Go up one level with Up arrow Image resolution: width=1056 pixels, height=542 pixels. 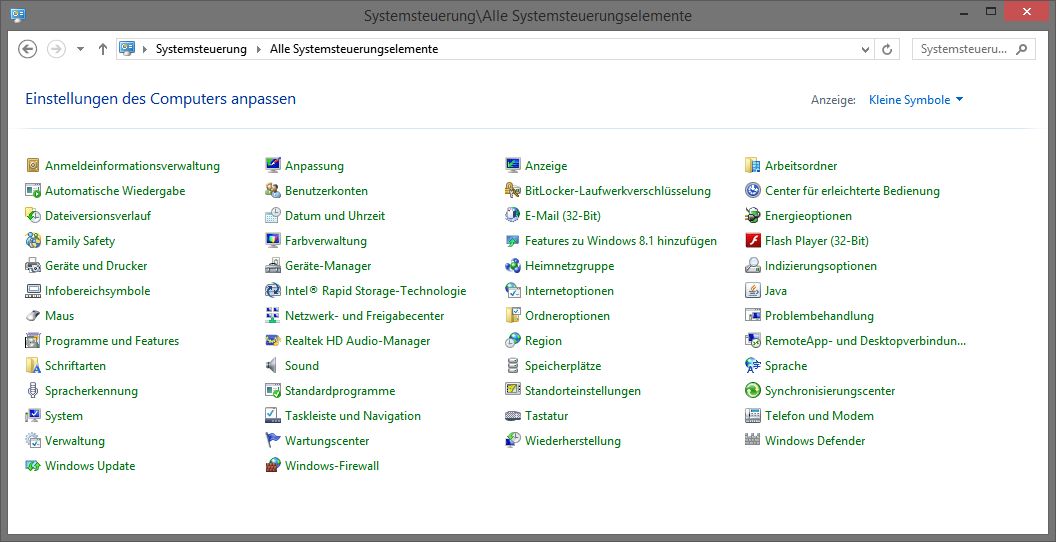pos(102,49)
